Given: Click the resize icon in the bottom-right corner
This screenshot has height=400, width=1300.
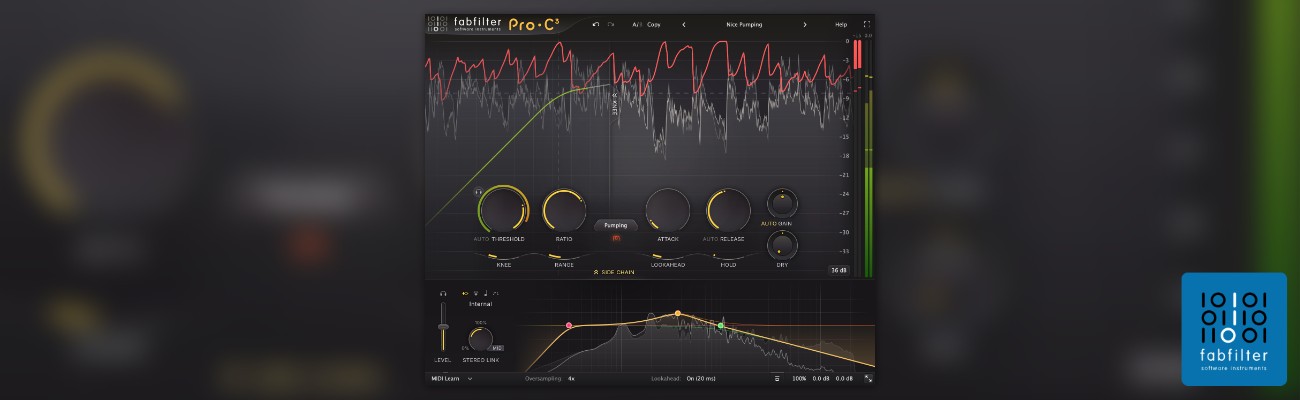Looking at the screenshot, I should (x=868, y=379).
